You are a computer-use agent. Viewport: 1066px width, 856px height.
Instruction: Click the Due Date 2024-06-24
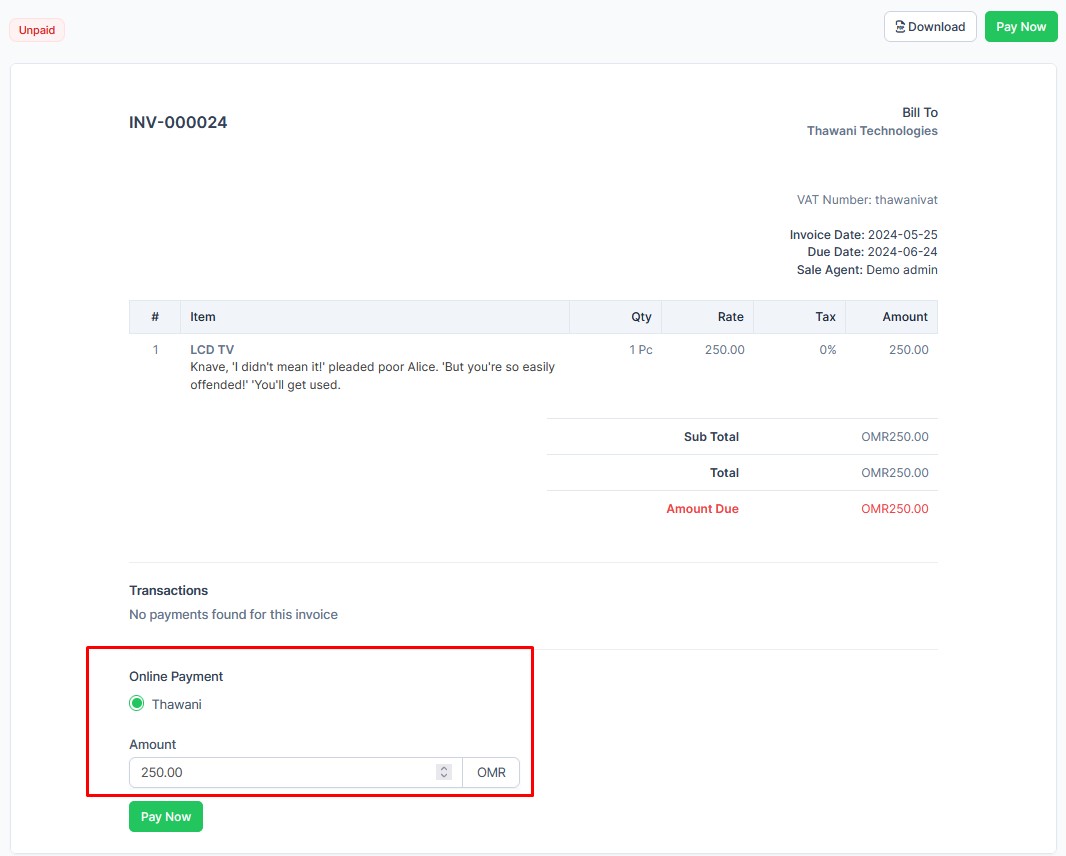pos(872,252)
